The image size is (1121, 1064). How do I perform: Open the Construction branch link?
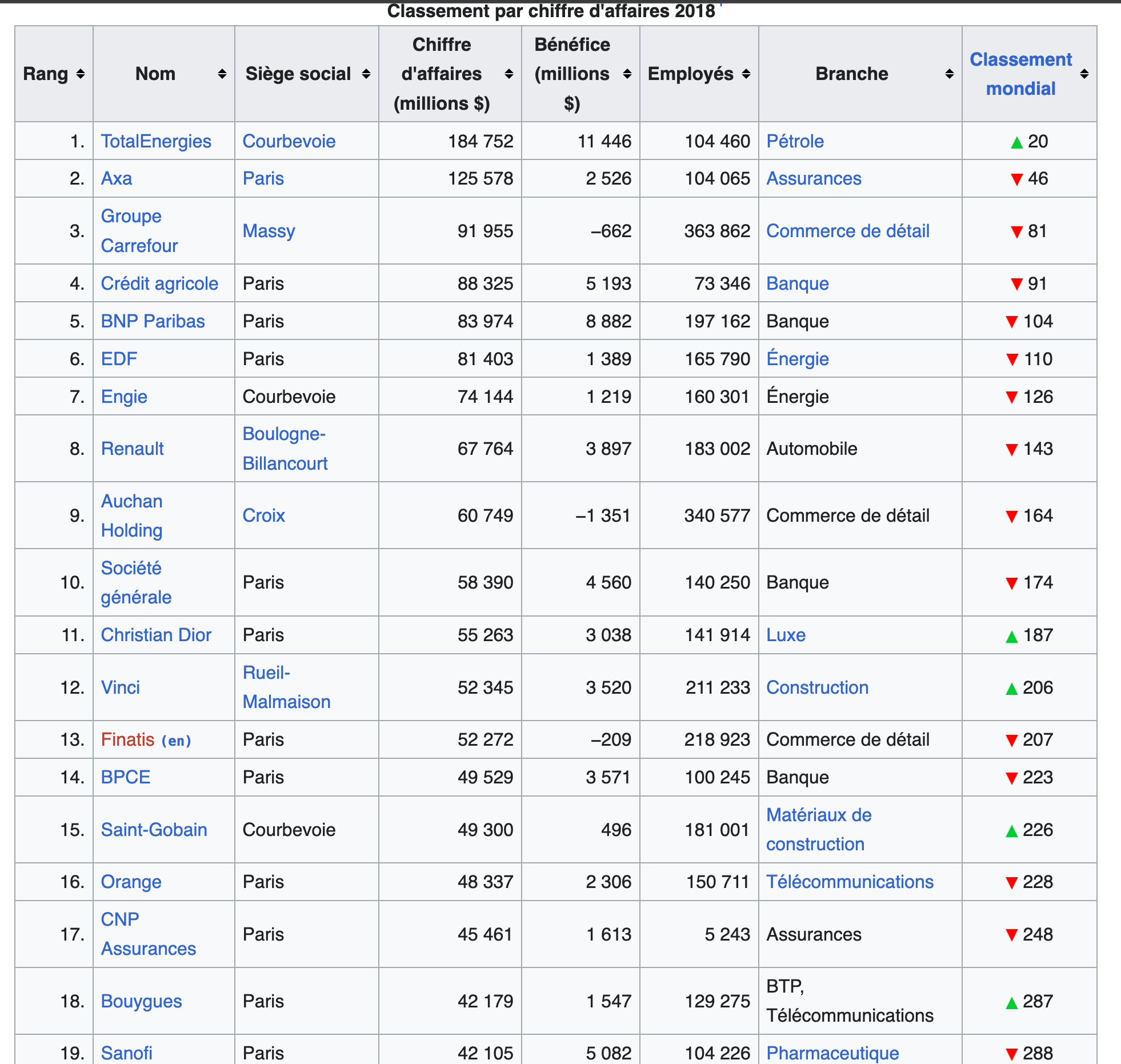coord(817,687)
